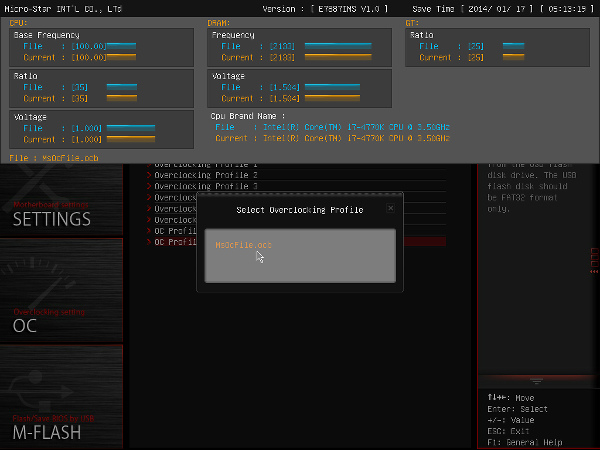Select MsOcFile.ocb in the profile dialog

[x=243, y=245]
